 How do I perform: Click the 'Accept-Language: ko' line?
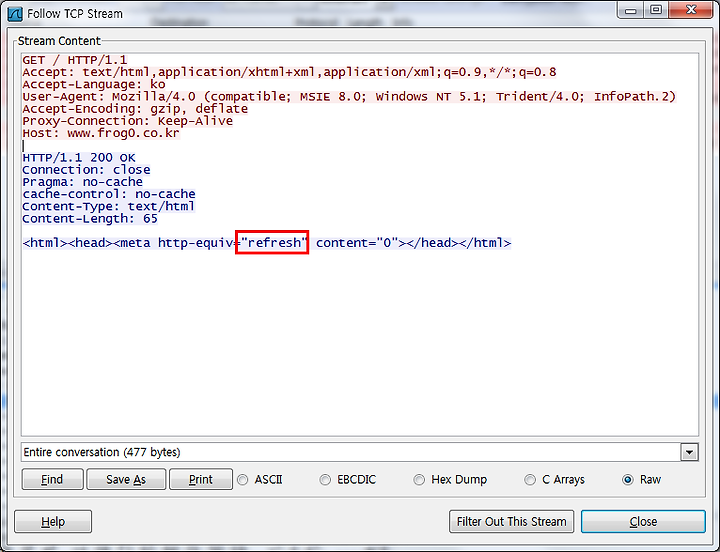94,84
